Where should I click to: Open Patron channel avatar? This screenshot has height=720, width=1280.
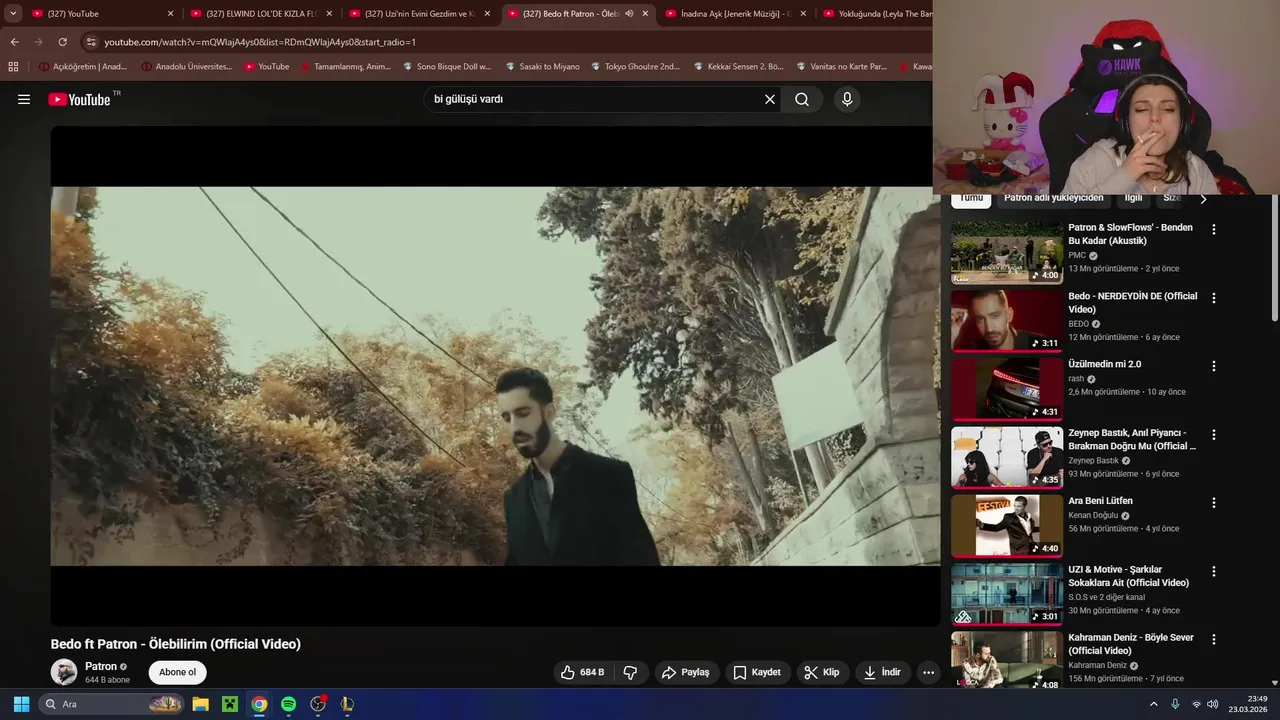(x=64, y=672)
